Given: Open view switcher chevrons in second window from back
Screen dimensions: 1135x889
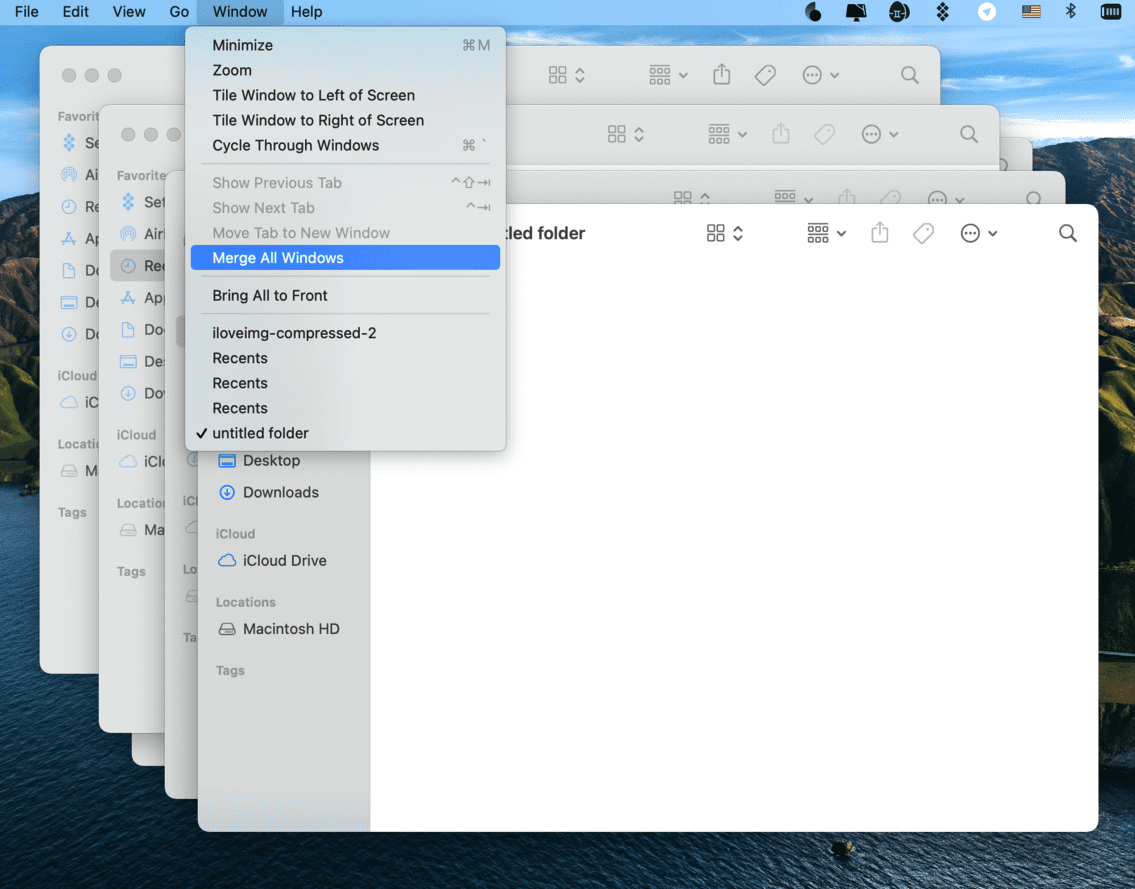Looking at the screenshot, I should [639, 134].
